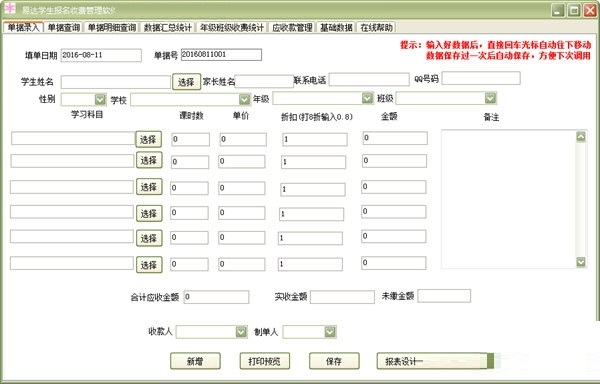Image resolution: width=600 pixels, height=384 pixels.
Task: Click the QQ号码 input field
Action: (x=481, y=78)
